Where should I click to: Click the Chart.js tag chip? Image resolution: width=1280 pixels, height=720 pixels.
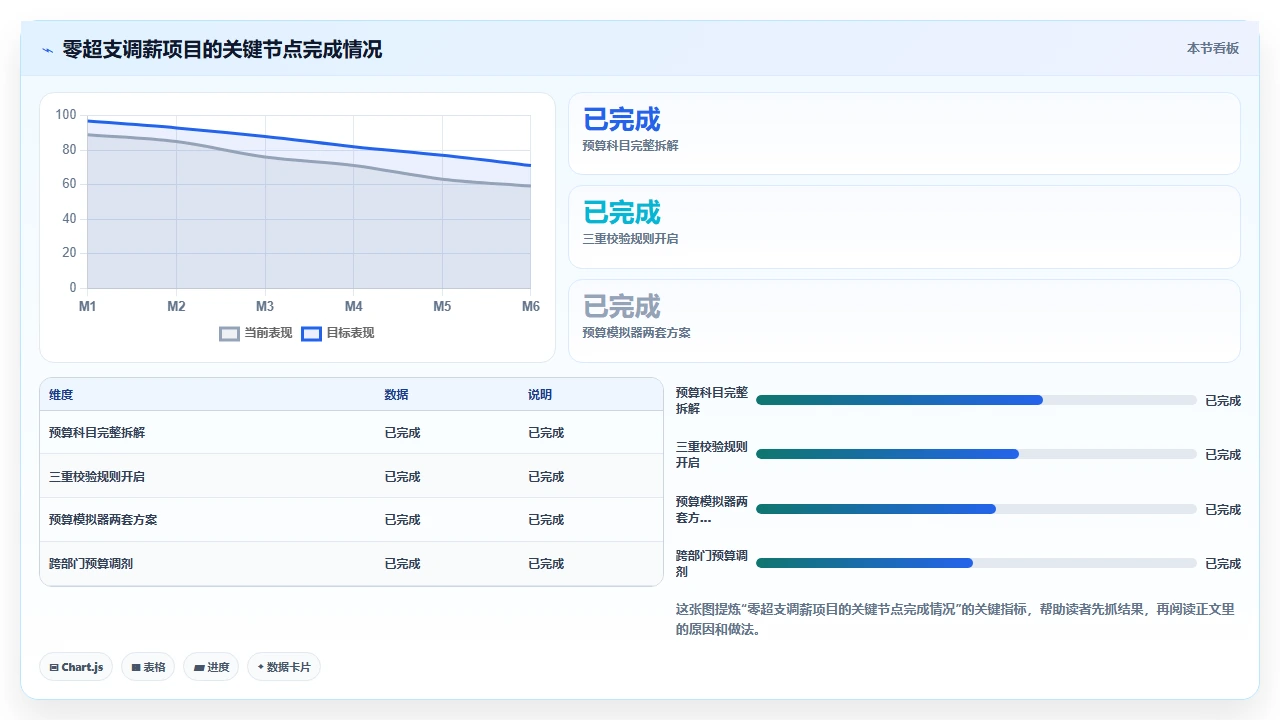pyautogui.click(x=76, y=667)
